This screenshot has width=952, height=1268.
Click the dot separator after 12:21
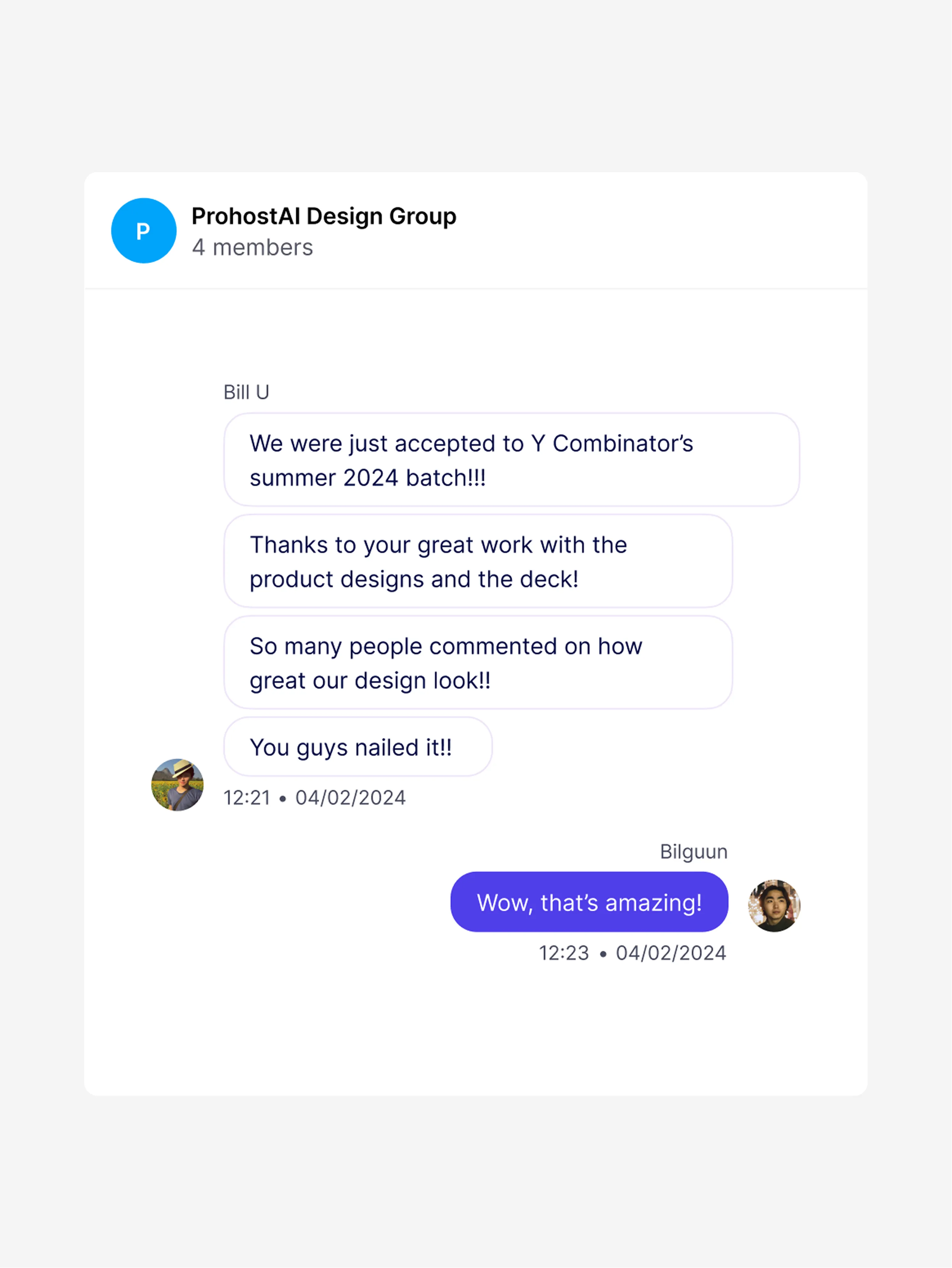282,799
